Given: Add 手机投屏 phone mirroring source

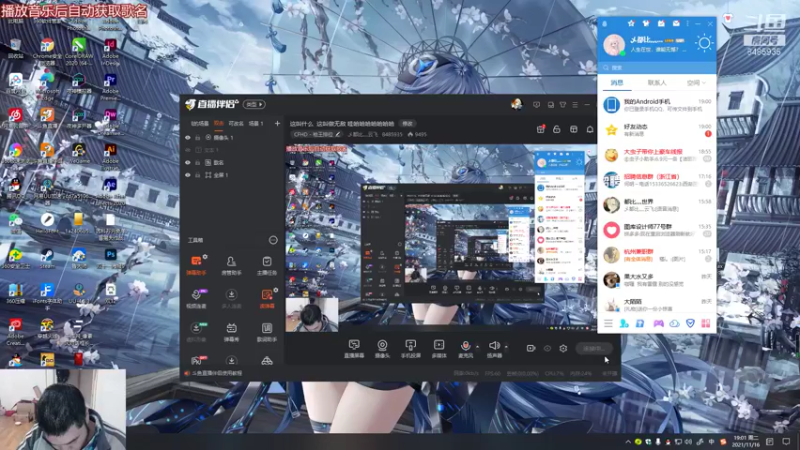Looking at the screenshot, I should point(410,348).
